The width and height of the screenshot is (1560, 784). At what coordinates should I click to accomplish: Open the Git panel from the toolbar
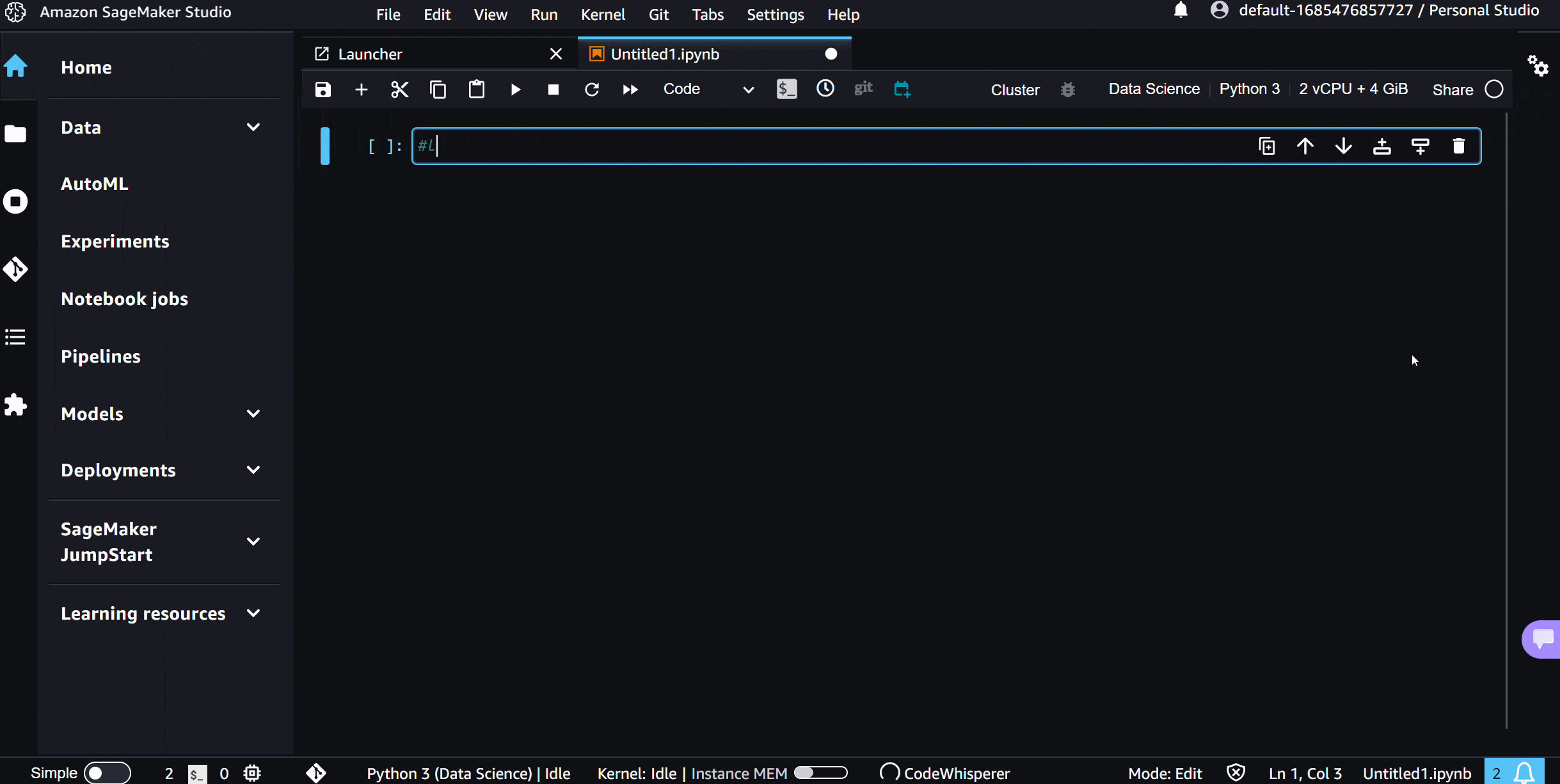pos(863,89)
